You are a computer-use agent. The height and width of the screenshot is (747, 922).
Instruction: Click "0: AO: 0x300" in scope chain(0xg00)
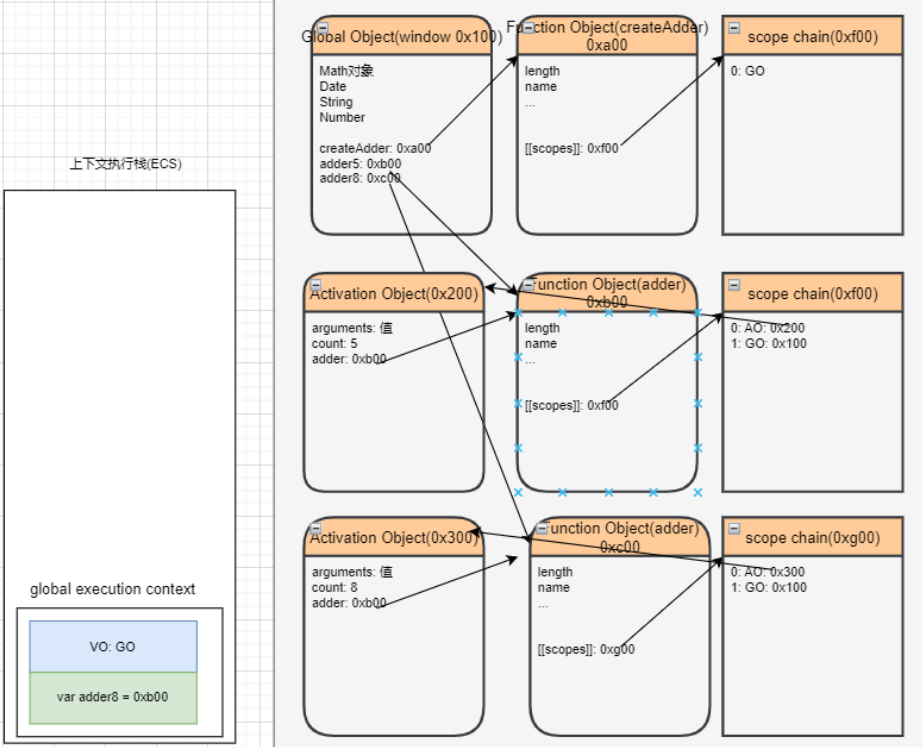pyautogui.click(x=768, y=572)
